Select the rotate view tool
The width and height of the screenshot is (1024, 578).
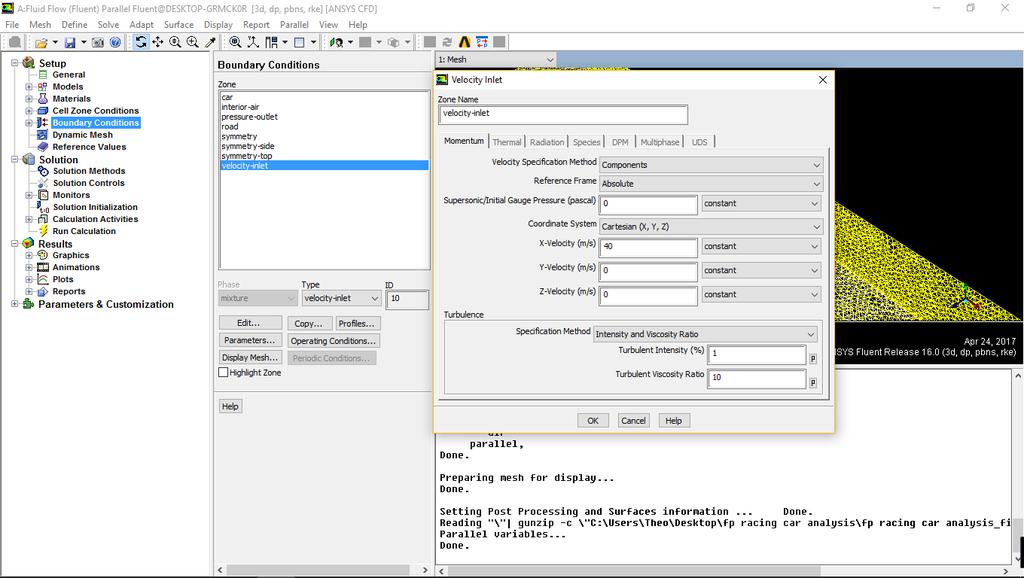[x=140, y=42]
